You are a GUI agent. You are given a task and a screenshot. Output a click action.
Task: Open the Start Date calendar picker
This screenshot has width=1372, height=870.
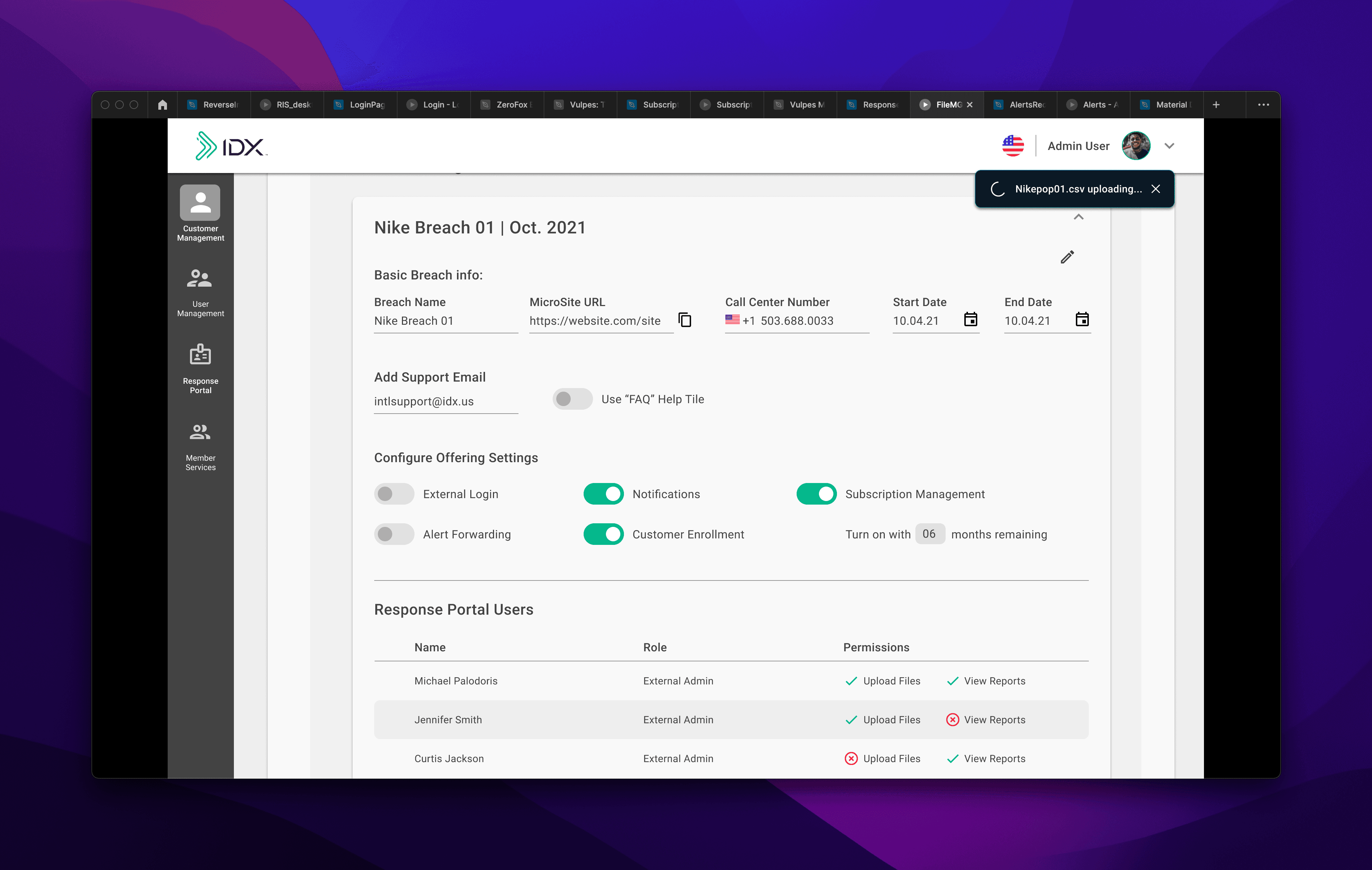click(970, 319)
